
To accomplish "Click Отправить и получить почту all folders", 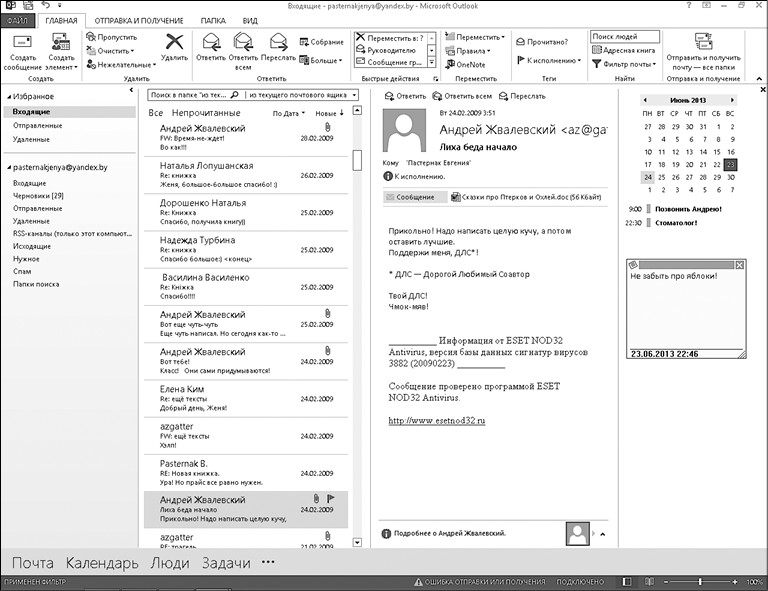I will 704,46.
